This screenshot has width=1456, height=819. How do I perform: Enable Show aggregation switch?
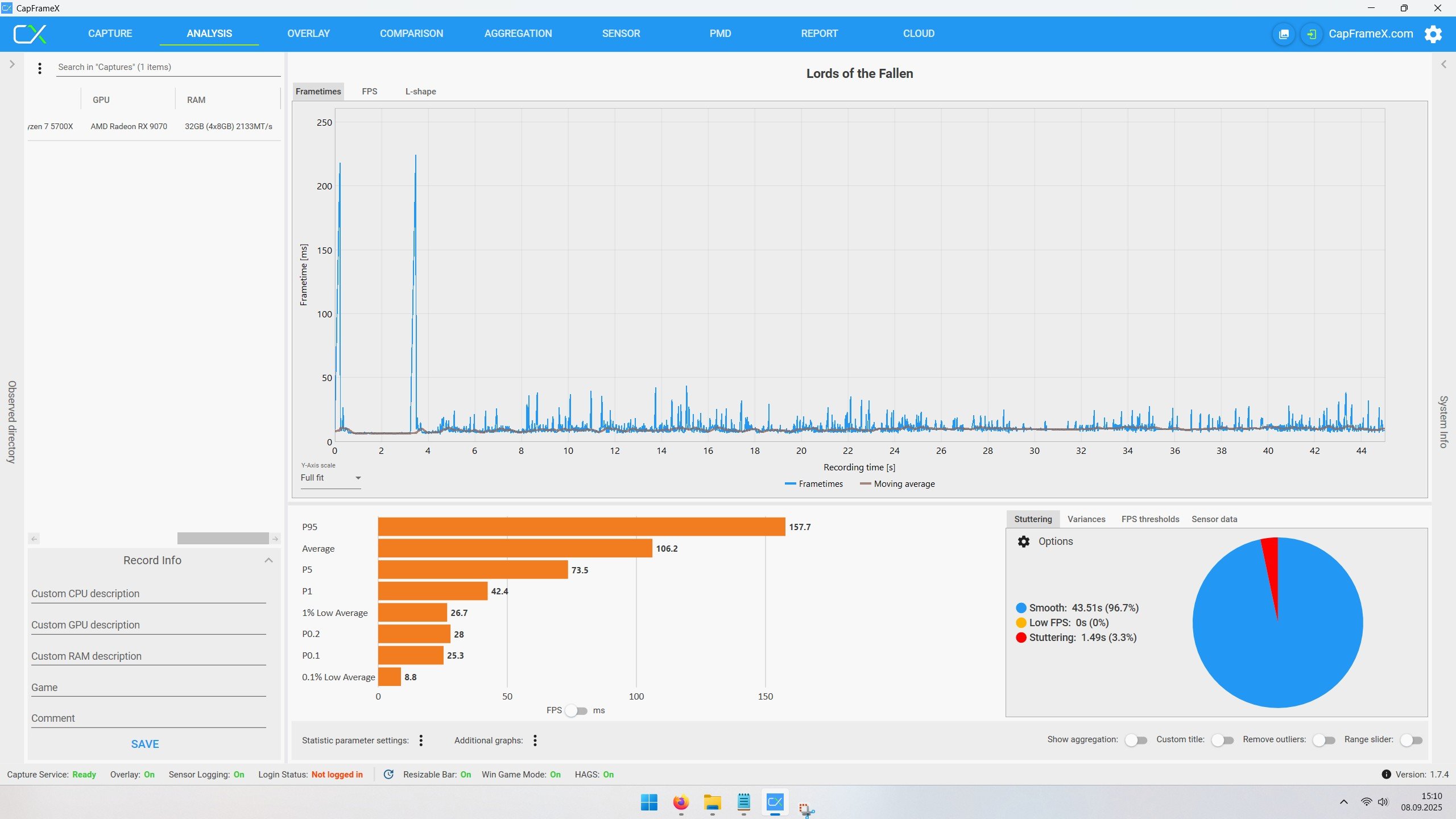pos(1136,740)
